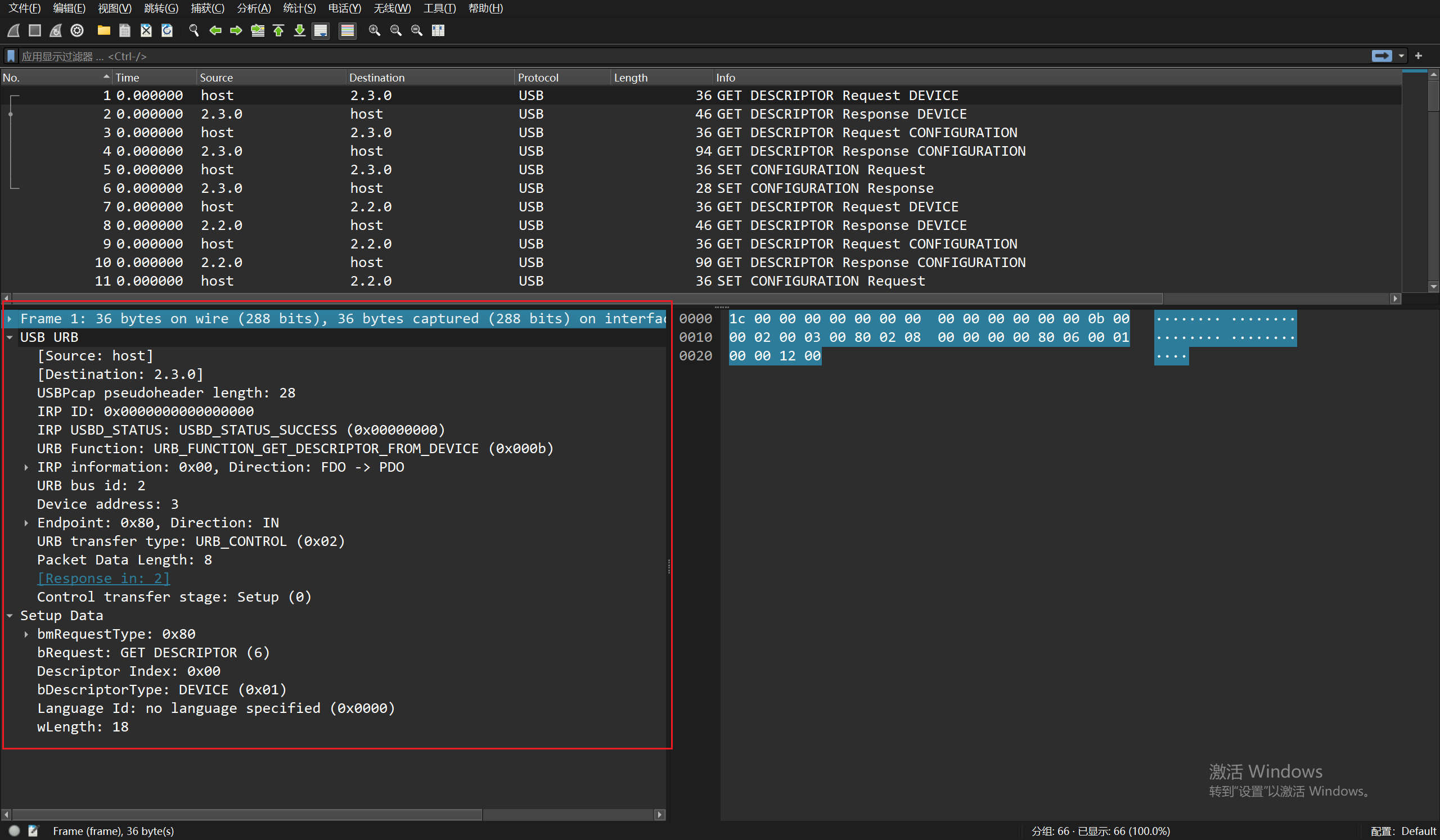1440x840 pixels.
Task: Open capture options gear icon
Action: 77,30
